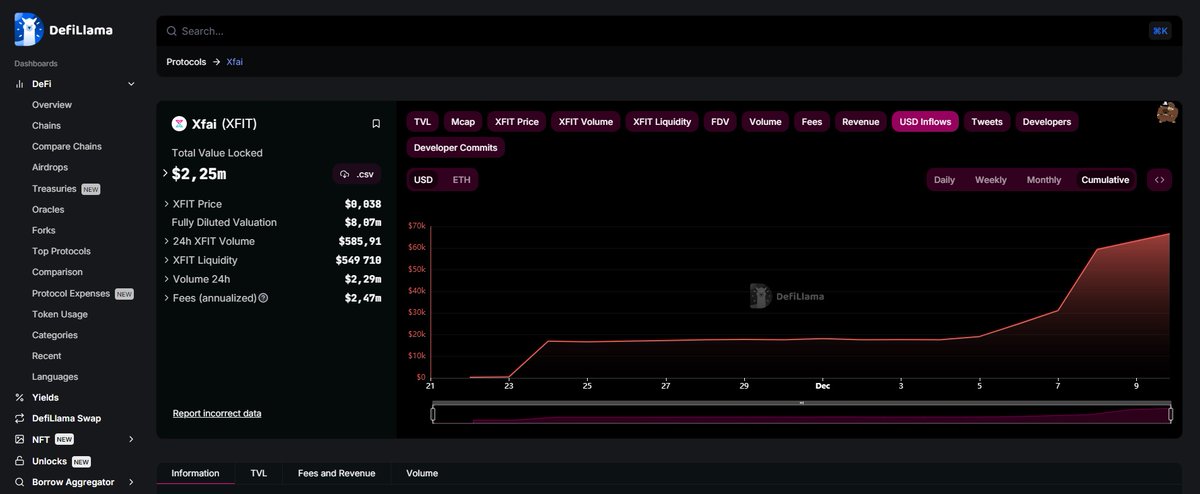
Task: Click Report incorrect data link
Action: [x=217, y=413]
